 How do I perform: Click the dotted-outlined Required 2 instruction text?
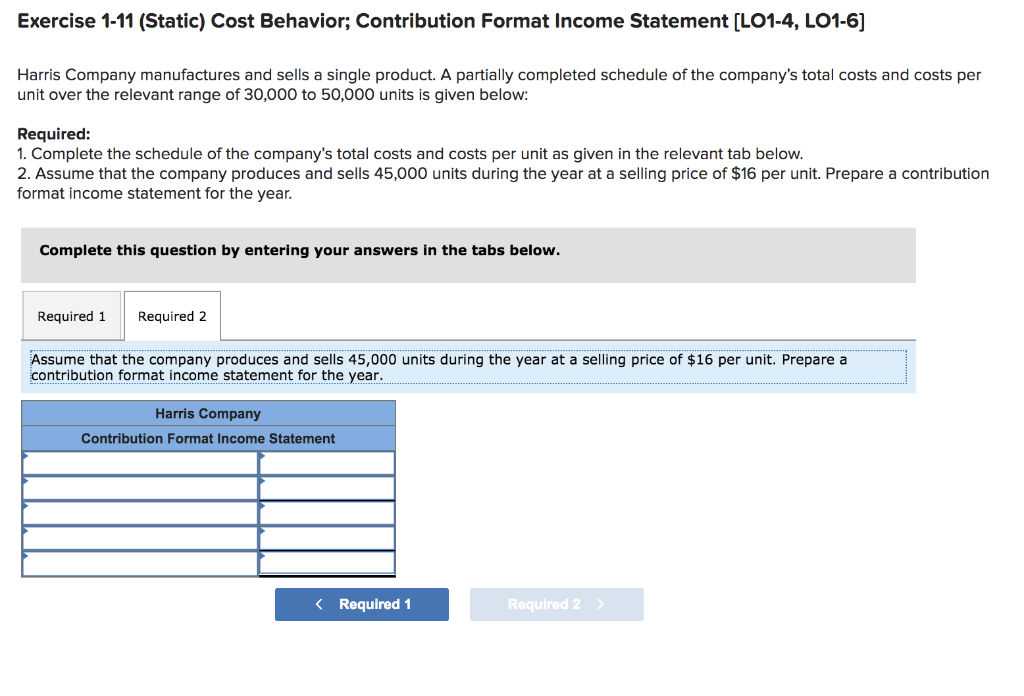(468, 367)
